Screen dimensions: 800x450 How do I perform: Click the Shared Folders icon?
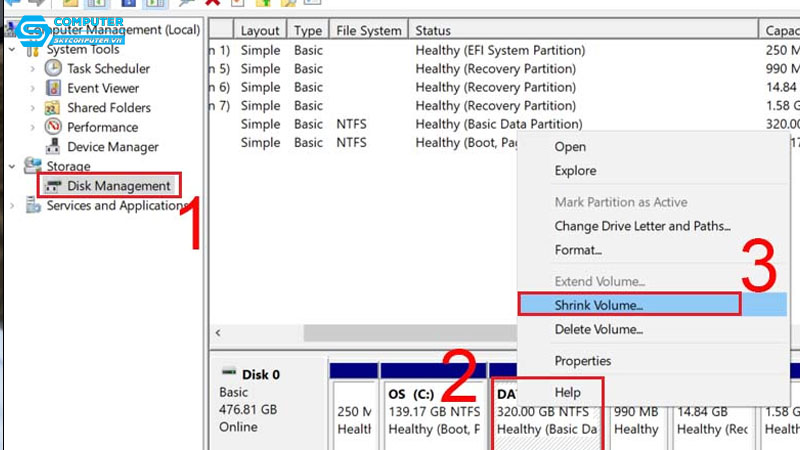(x=54, y=108)
